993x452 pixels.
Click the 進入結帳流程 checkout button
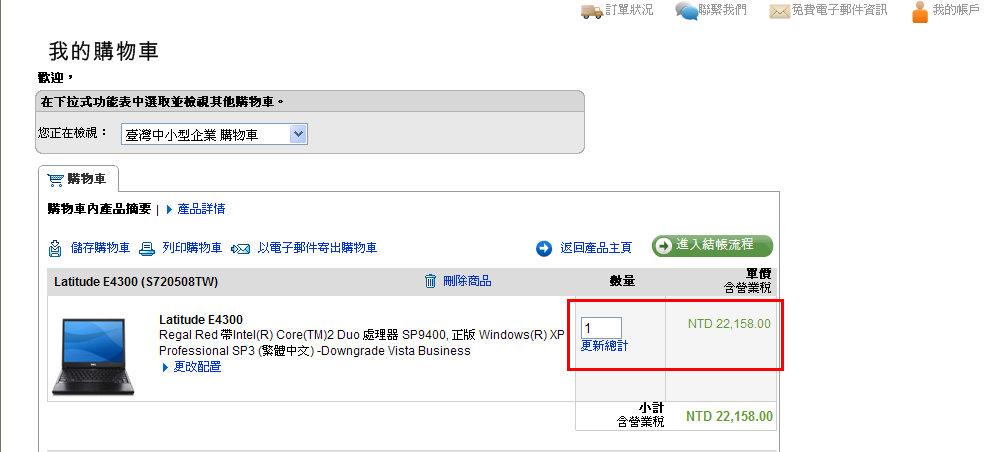[712, 246]
